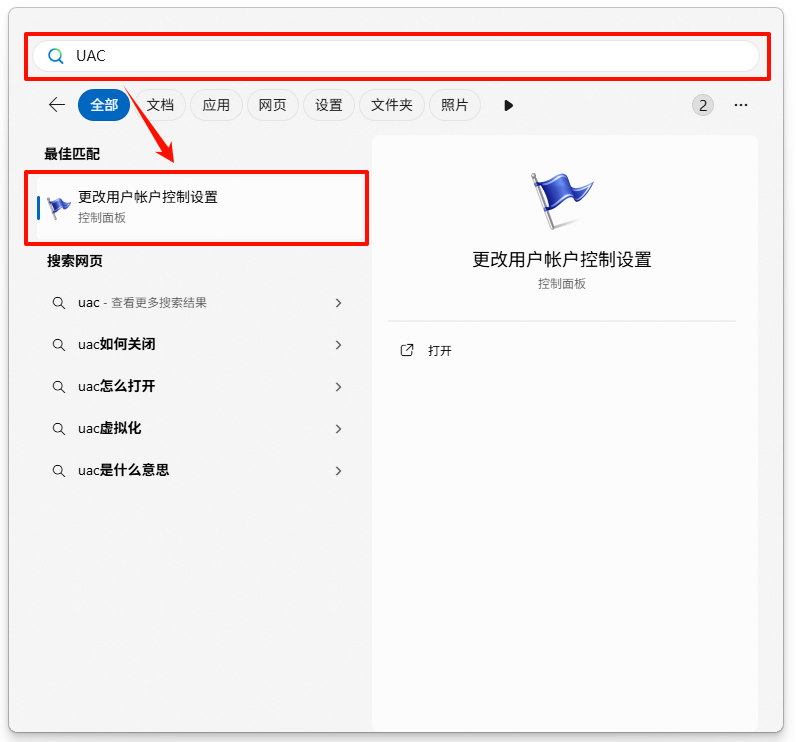796x742 pixels.
Task: Click the UAC search input field
Action: [396, 56]
